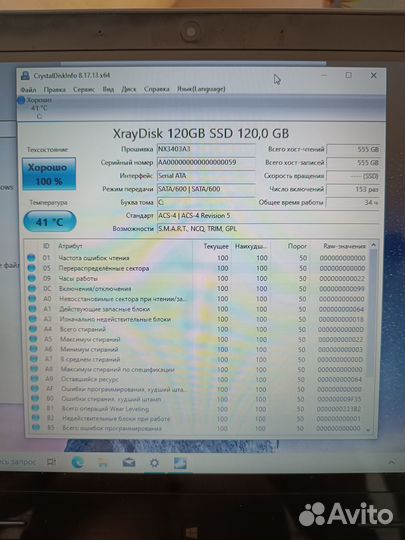This screenshot has height=540, width=405.
Task: Click the status dot for A7 В среднем стираний
Action: point(34,359)
